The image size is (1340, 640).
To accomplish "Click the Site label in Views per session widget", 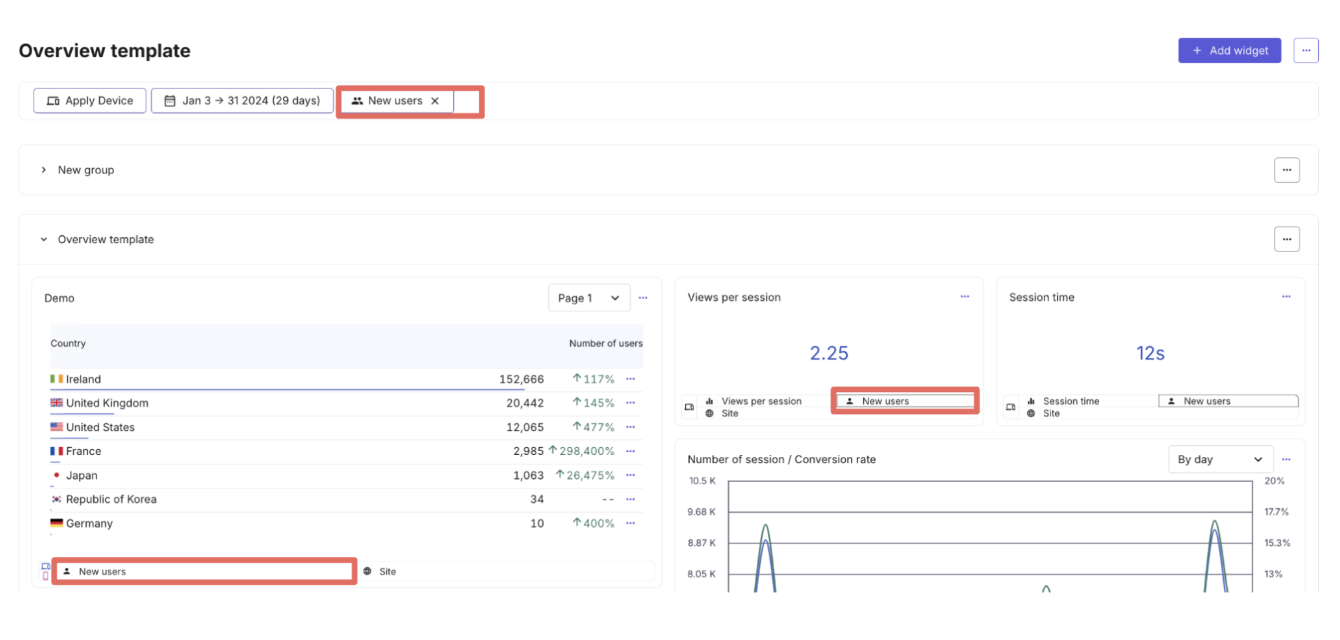I will (730, 413).
